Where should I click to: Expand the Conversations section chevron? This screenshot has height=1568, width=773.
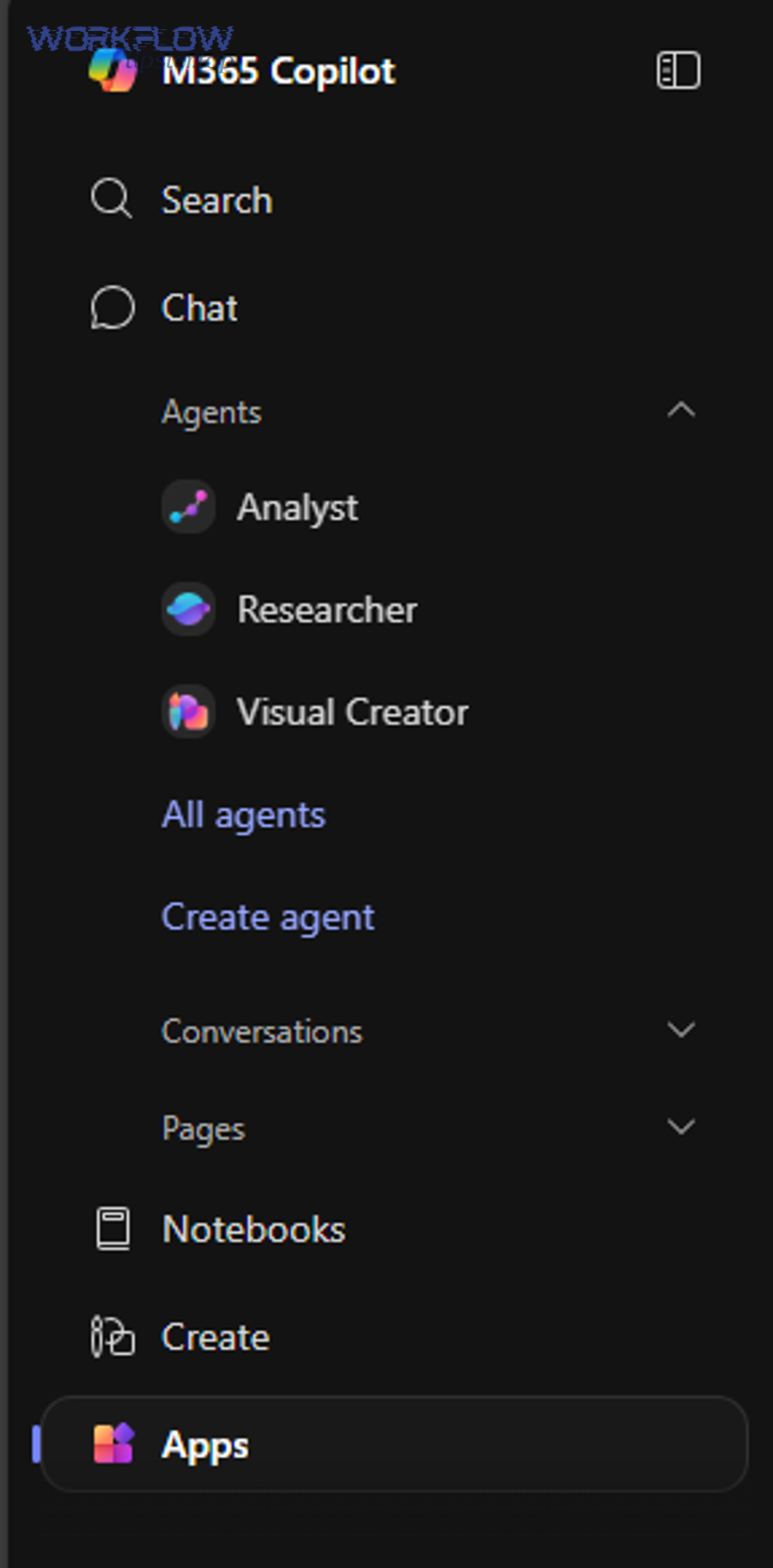[x=681, y=1029]
